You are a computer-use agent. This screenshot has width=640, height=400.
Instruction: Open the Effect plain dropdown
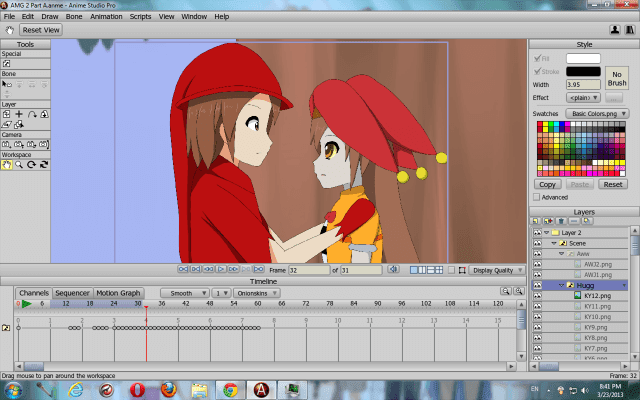pyautogui.click(x=583, y=98)
